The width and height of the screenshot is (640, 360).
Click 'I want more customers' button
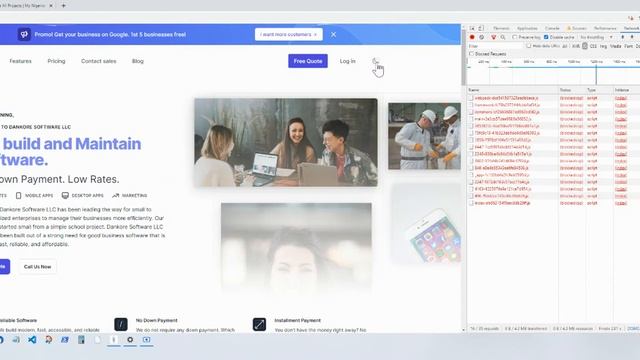point(289,34)
